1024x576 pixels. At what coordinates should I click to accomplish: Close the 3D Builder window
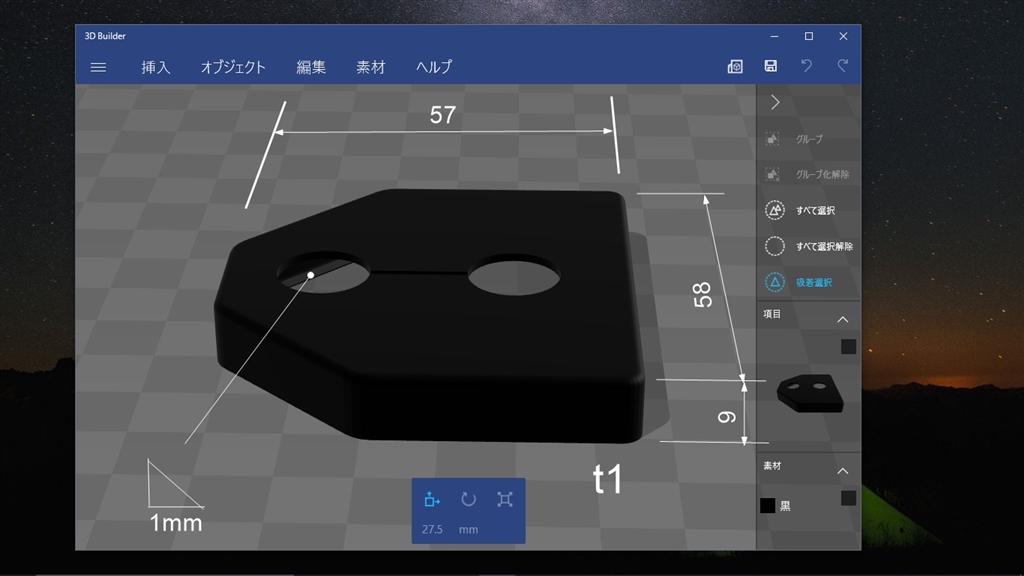[x=843, y=37]
